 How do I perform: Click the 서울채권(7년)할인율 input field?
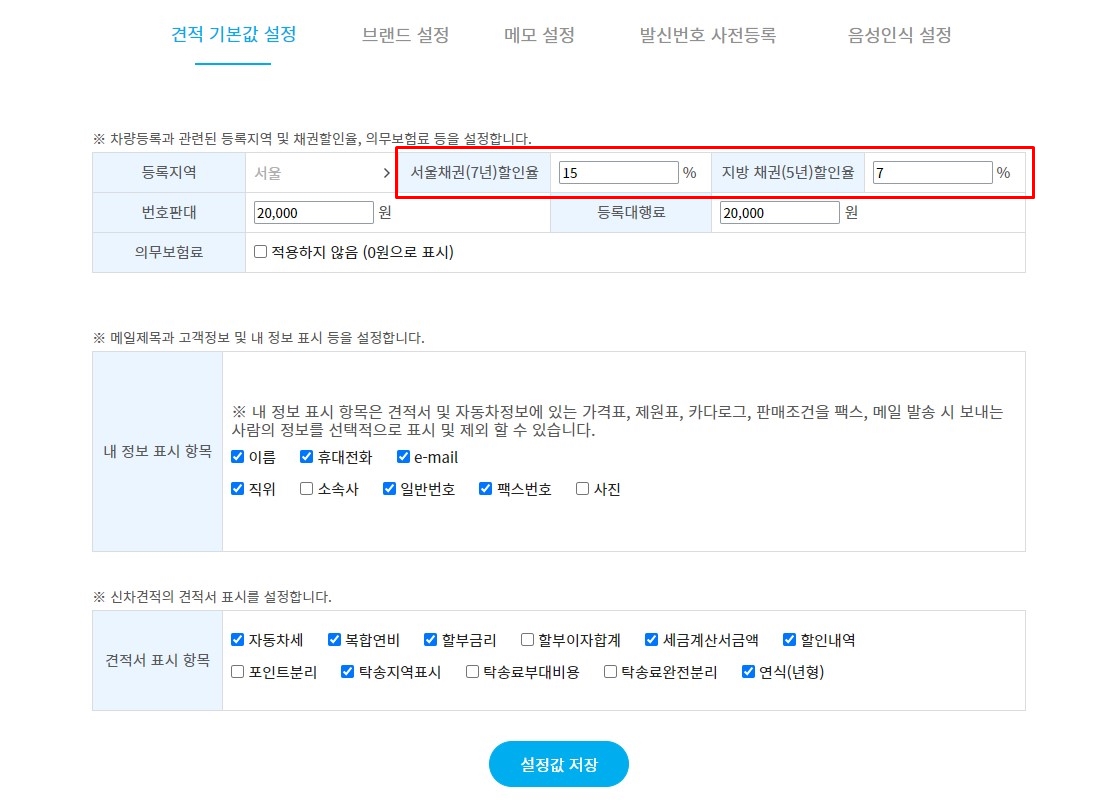[618, 173]
